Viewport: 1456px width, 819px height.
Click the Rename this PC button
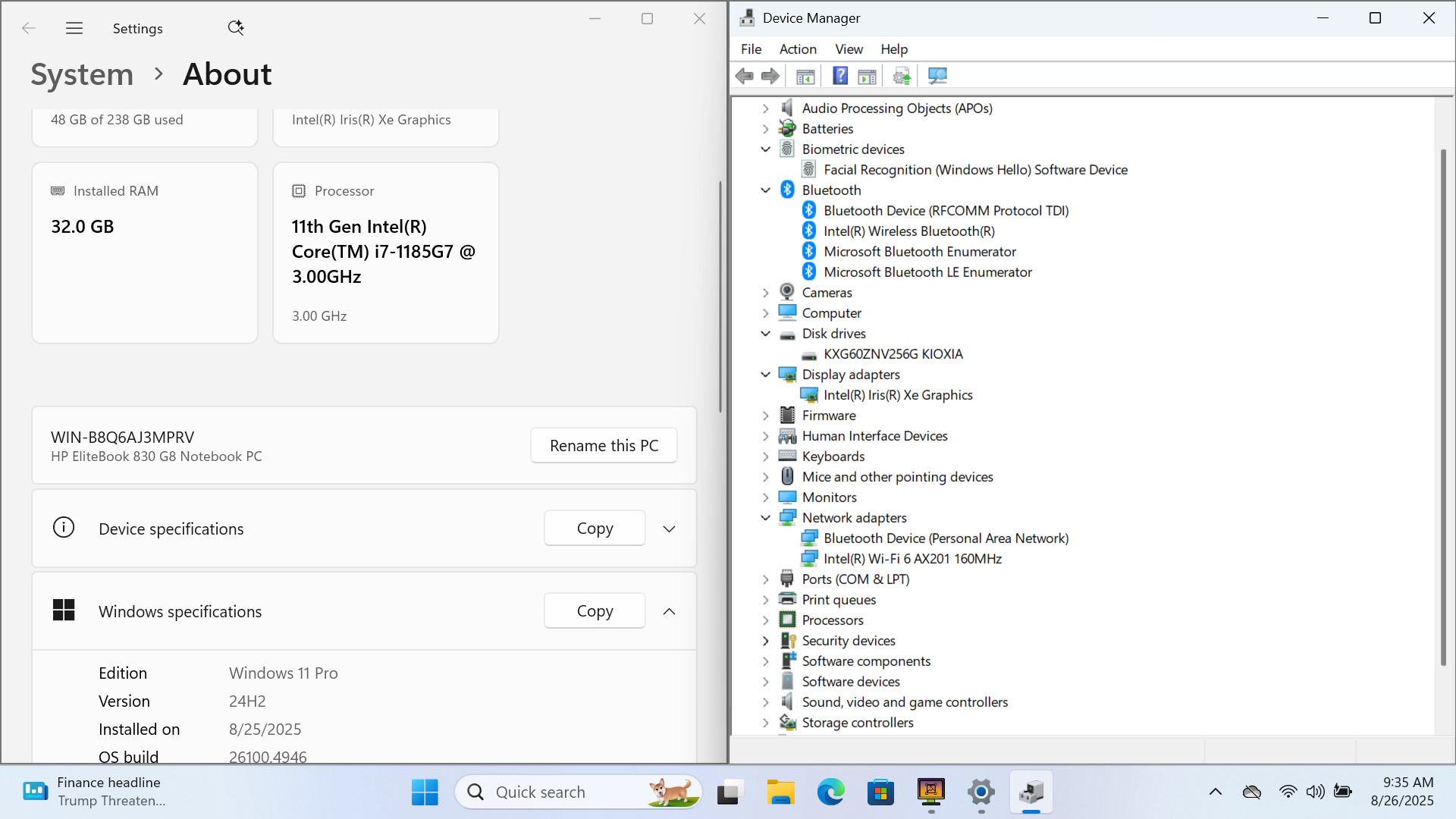coord(604,445)
